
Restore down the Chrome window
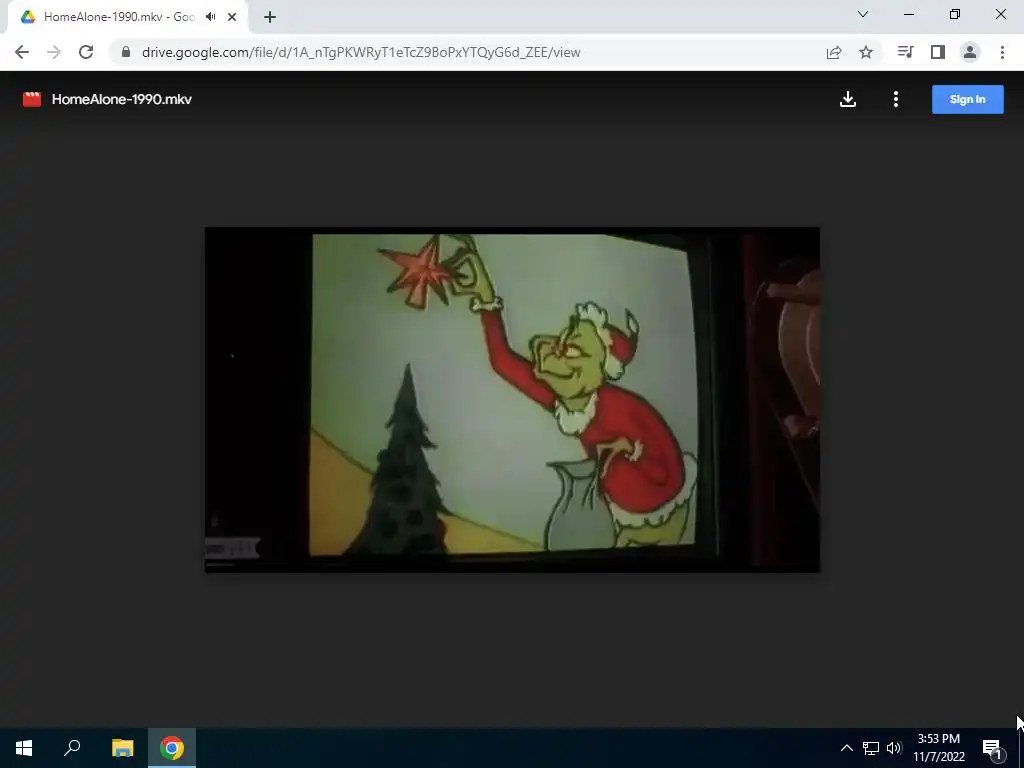coord(955,14)
